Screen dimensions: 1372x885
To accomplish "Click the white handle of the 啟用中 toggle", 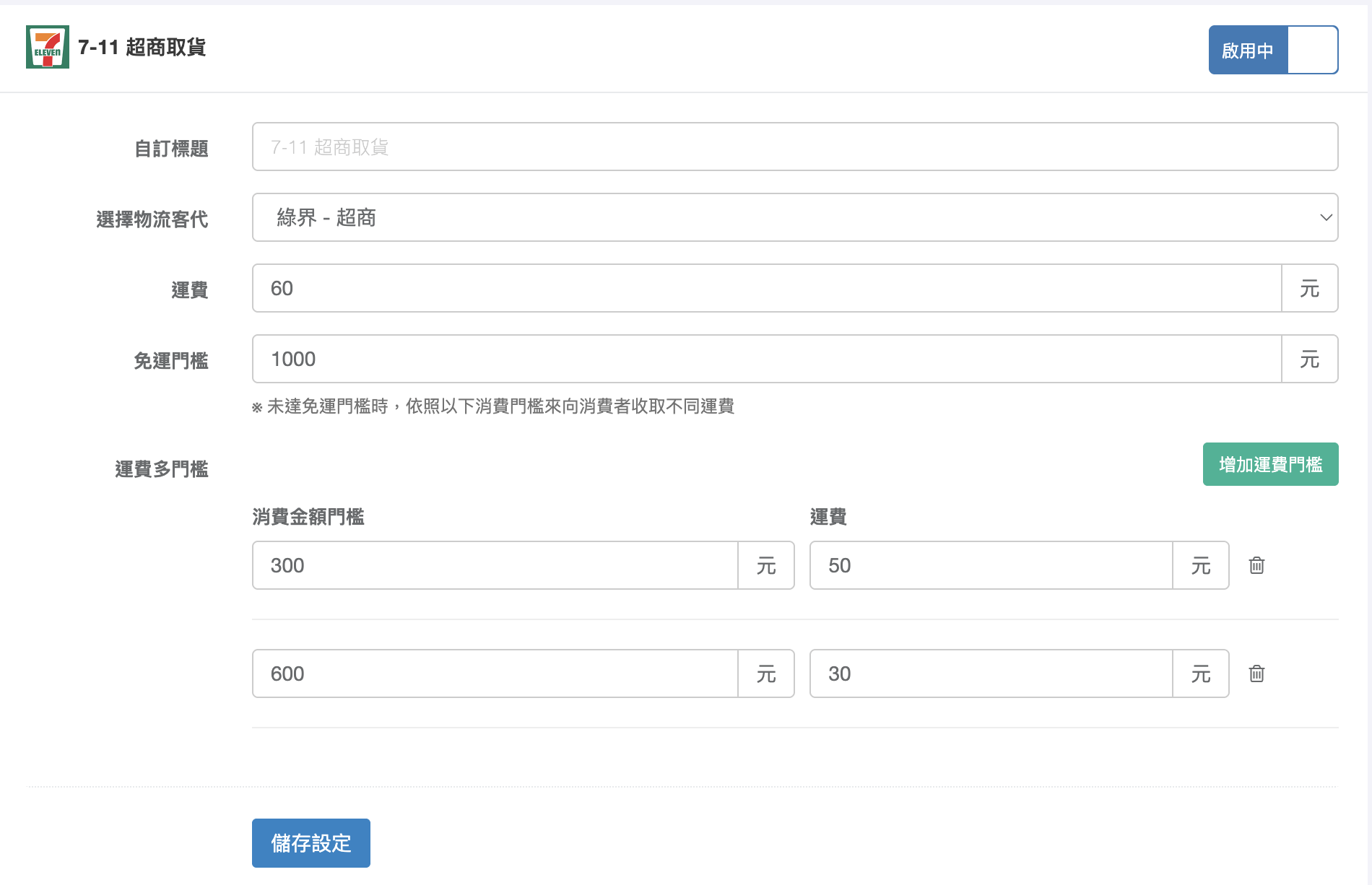I will (x=1311, y=50).
